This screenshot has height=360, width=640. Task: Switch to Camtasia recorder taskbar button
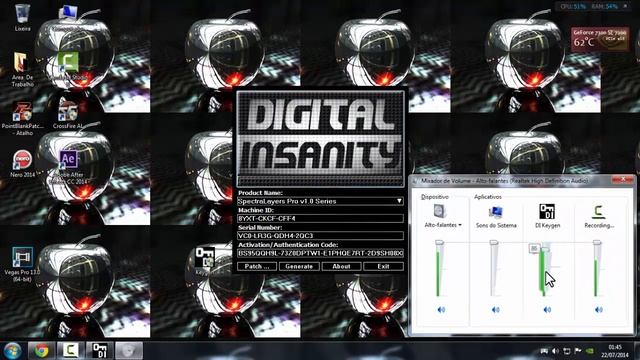pos(71,351)
